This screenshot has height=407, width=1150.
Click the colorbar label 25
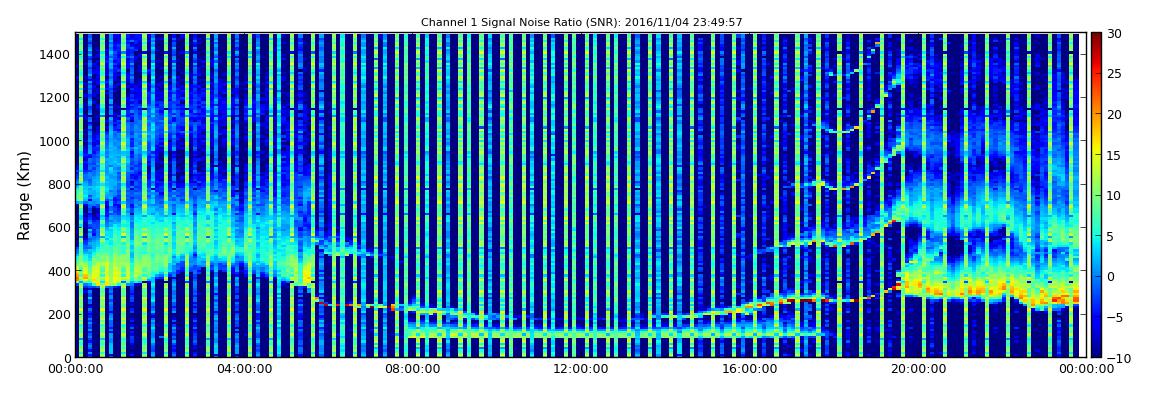tap(1115, 74)
